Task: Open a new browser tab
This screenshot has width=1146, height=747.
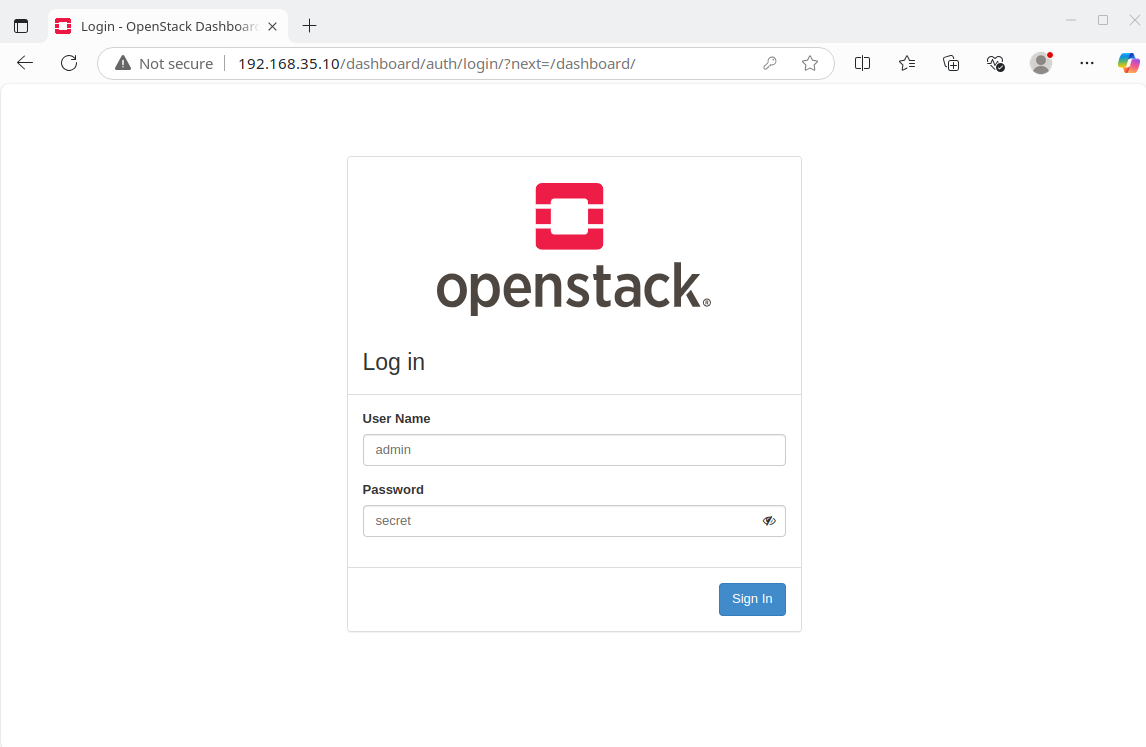Action: click(x=309, y=26)
